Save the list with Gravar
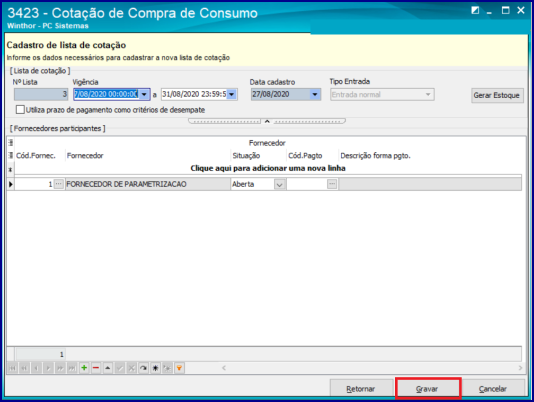534x402 pixels. pos(427,389)
